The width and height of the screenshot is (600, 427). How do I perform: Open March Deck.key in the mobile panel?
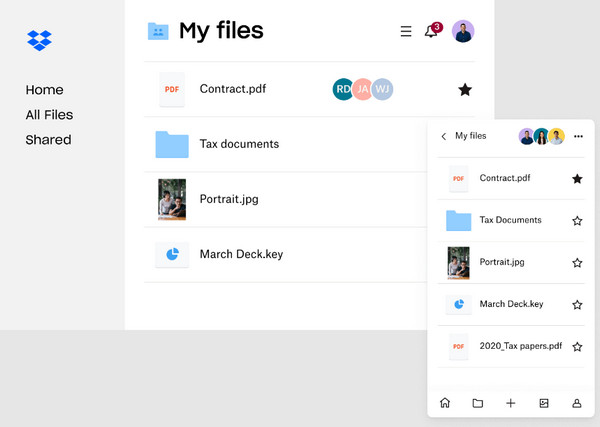(x=511, y=304)
